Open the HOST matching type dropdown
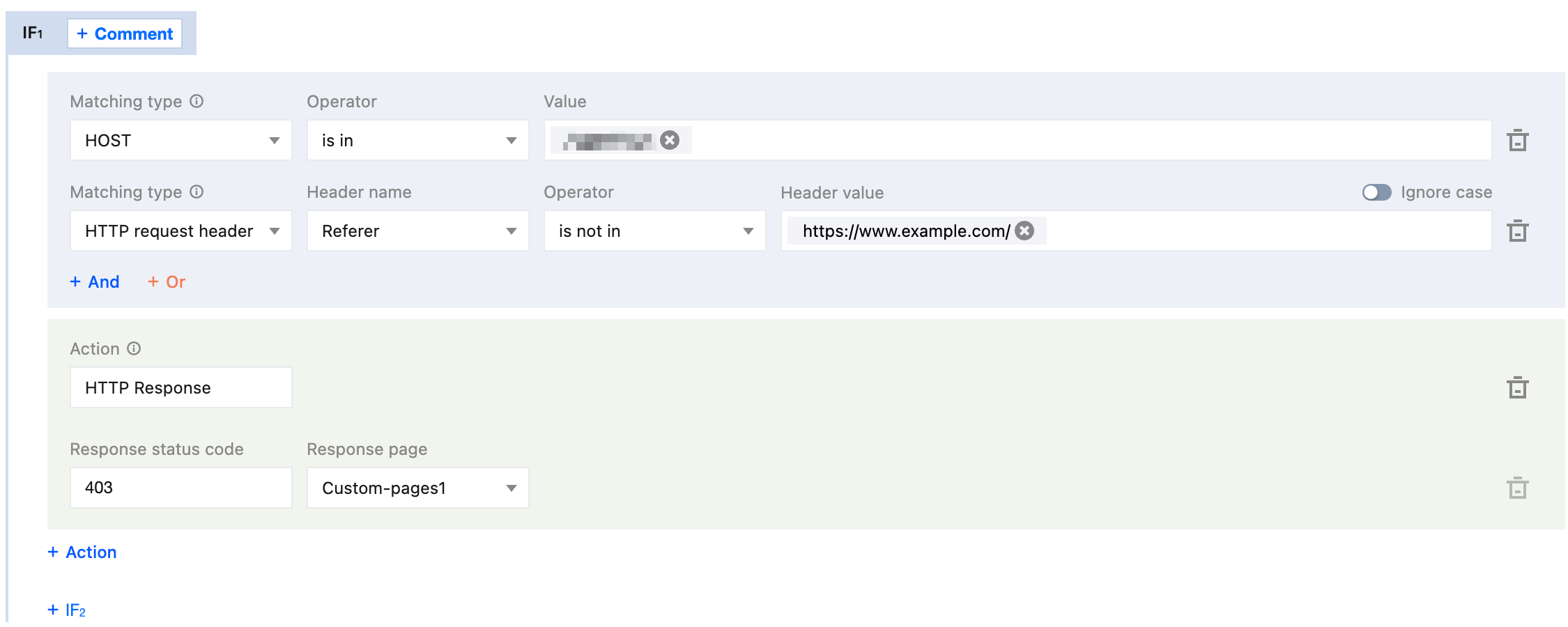The height and width of the screenshot is (627, 1568). [181, 141]
